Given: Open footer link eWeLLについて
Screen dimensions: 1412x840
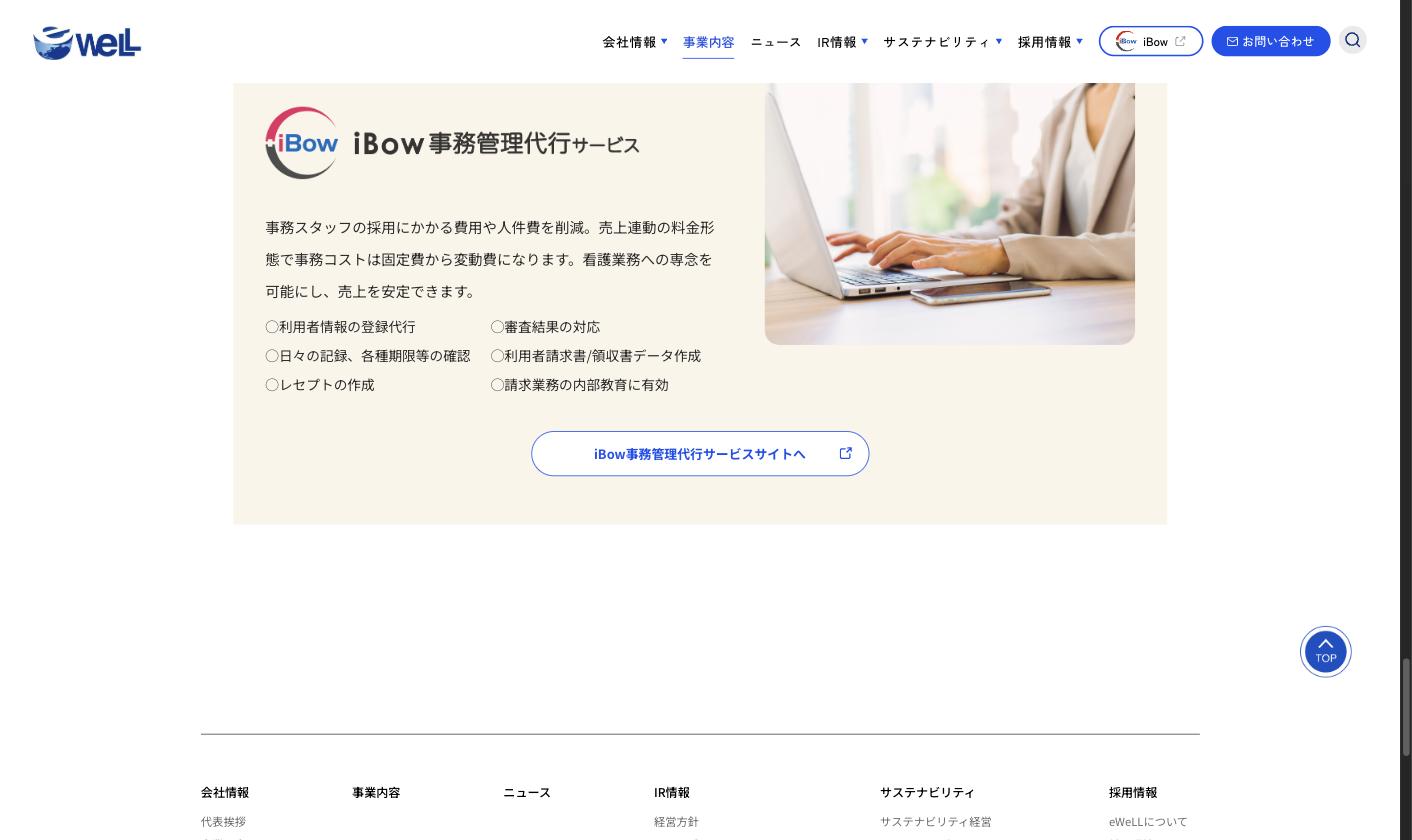Looking at the screenshot, I should click(1148, 822).
